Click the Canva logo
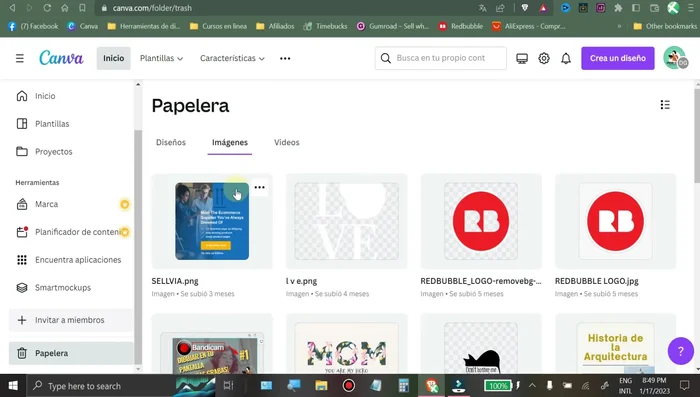700x397 pixels. point(61,58)
